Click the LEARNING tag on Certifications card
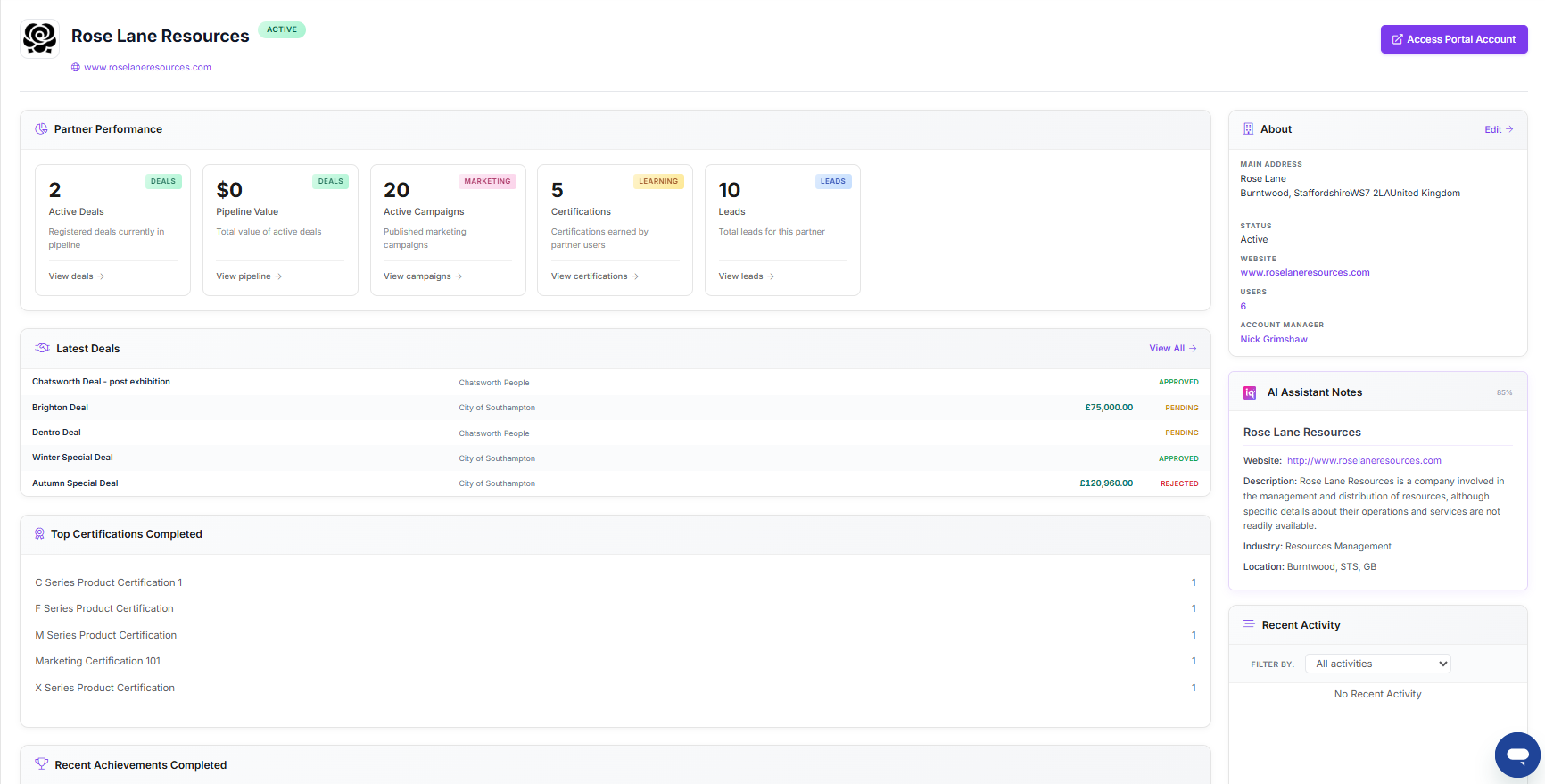This screenshot has height=784, width=1545. point(658,181)
